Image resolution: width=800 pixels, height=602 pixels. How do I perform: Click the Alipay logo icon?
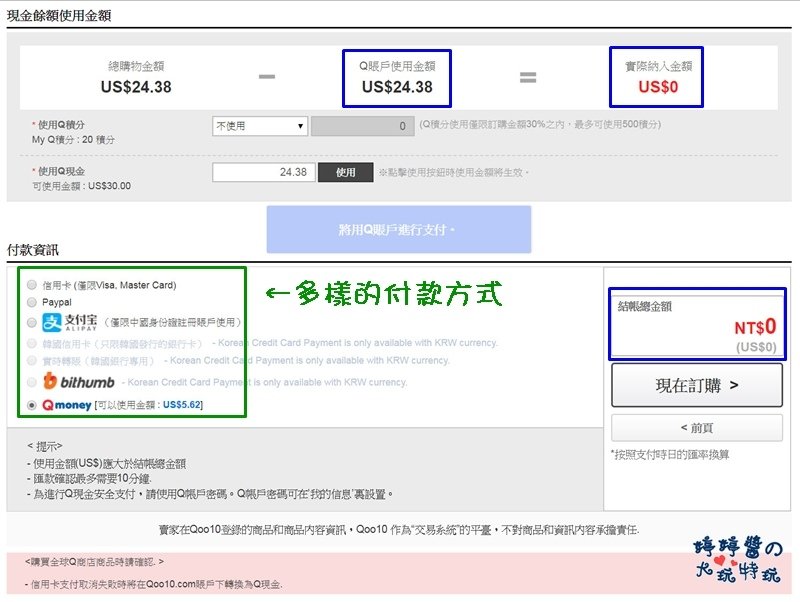click(52, 322)
